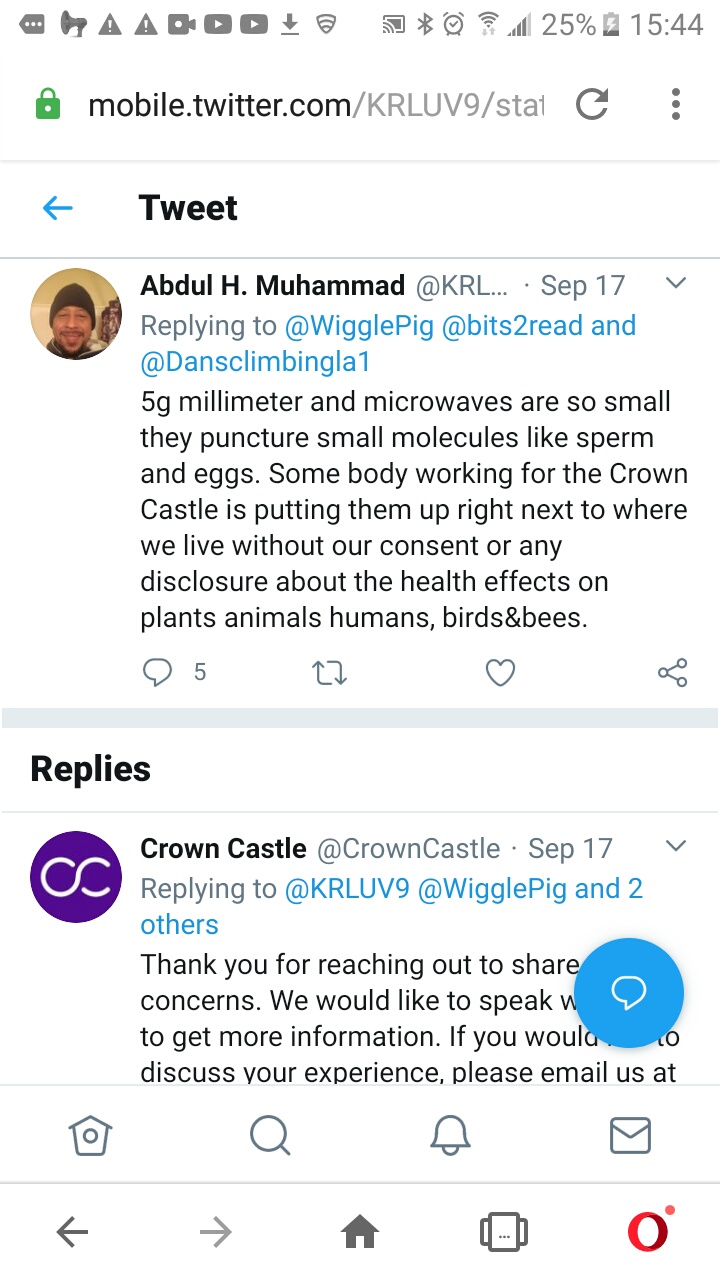Open @WigglePig mention link in tweet
This screenshot has height=1280, width=720.
pyautogui.click(x=359, y=326)
